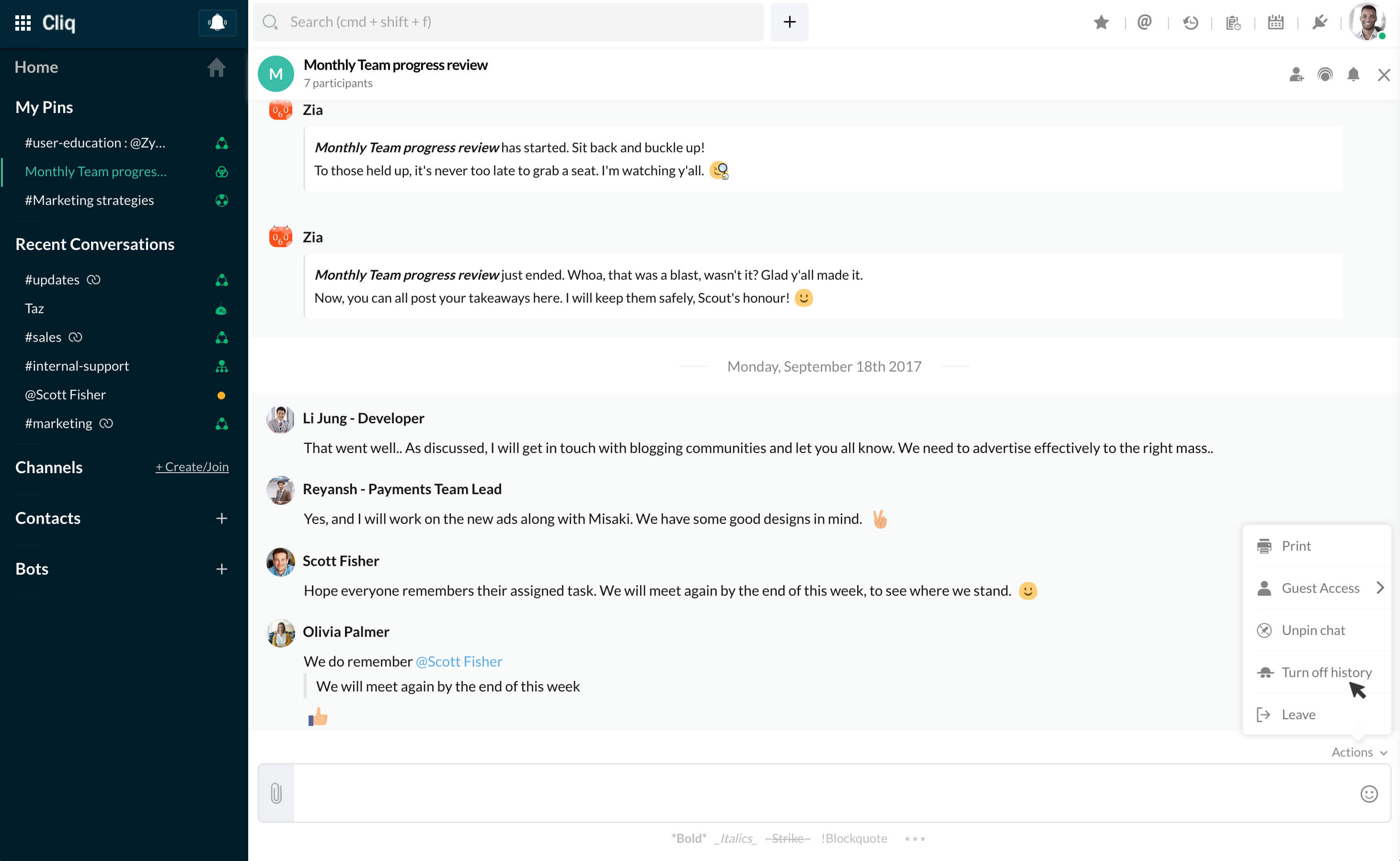
Task: Select Turn off history
Action: tap(1317, 672)
